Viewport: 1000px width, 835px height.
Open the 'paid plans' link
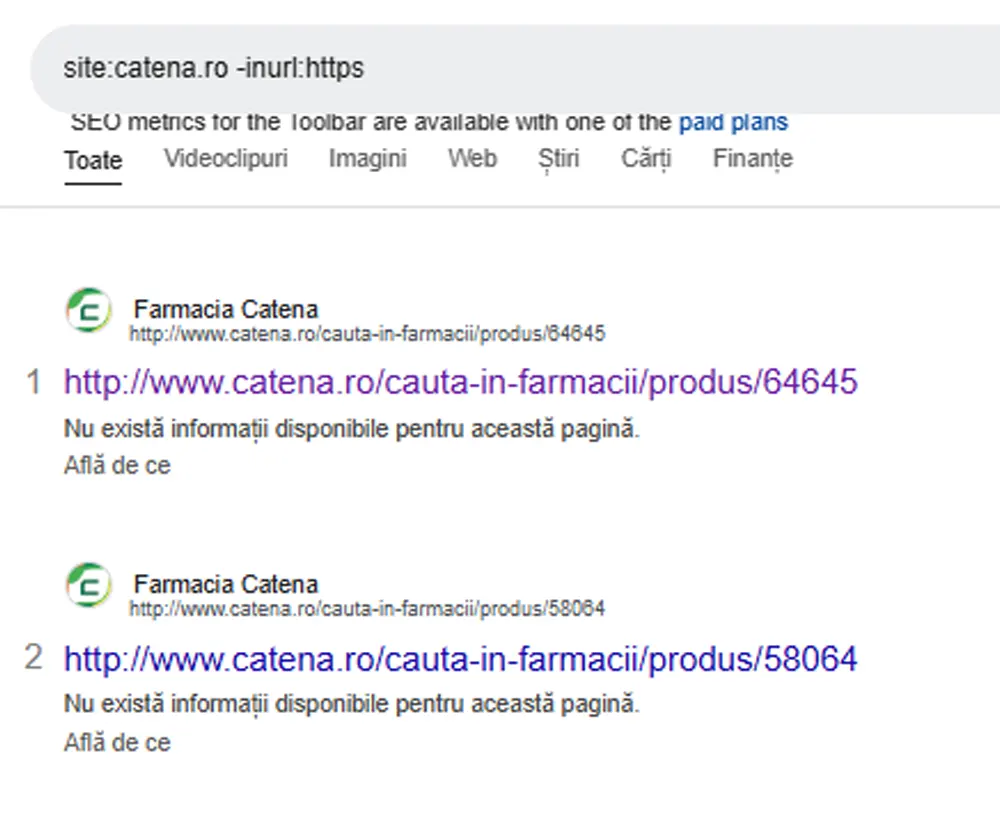click(x=733, y=123)
